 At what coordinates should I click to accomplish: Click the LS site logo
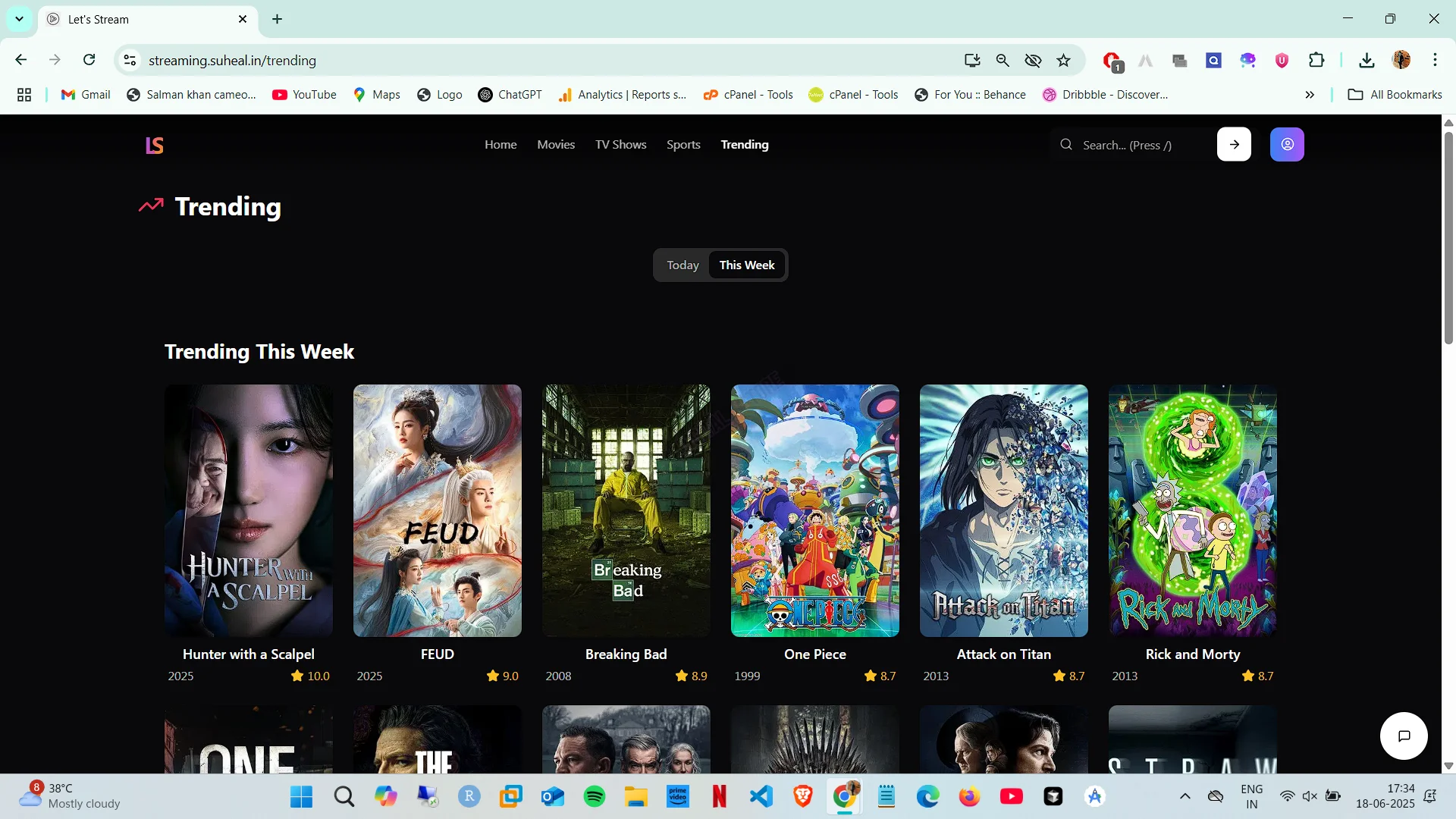click(155, 145)
